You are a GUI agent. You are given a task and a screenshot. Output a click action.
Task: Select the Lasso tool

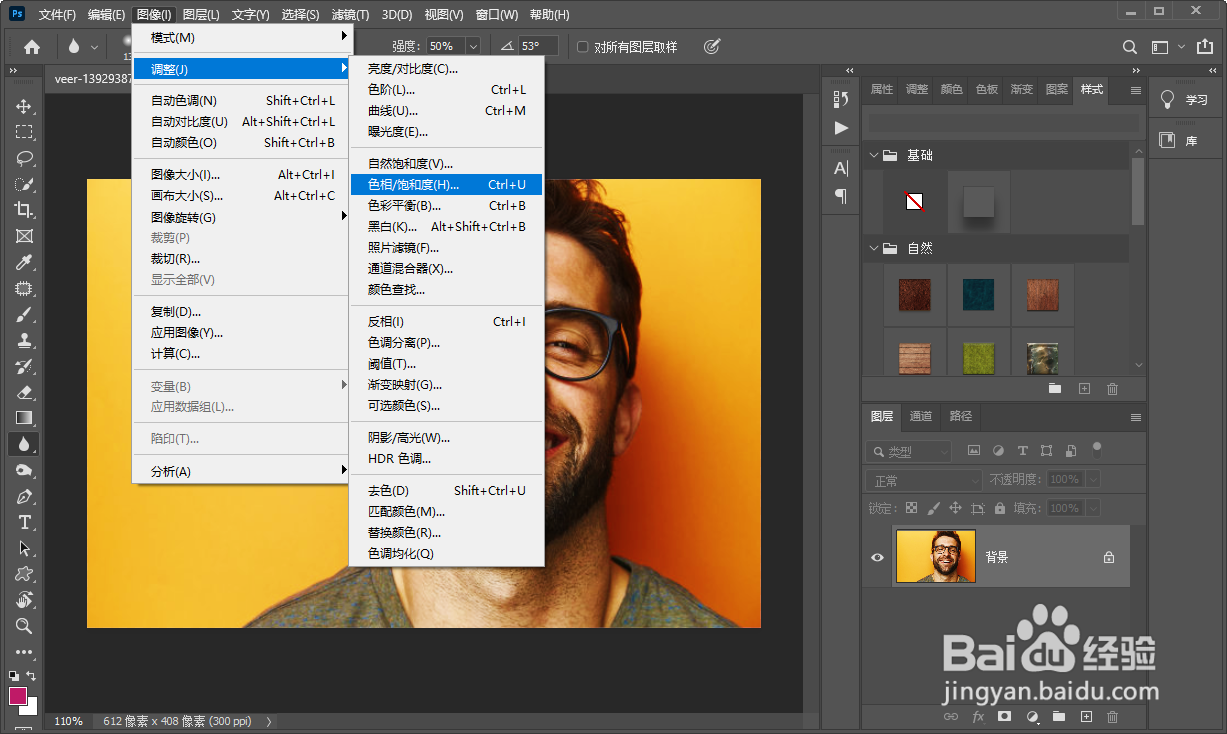[24, 158]
